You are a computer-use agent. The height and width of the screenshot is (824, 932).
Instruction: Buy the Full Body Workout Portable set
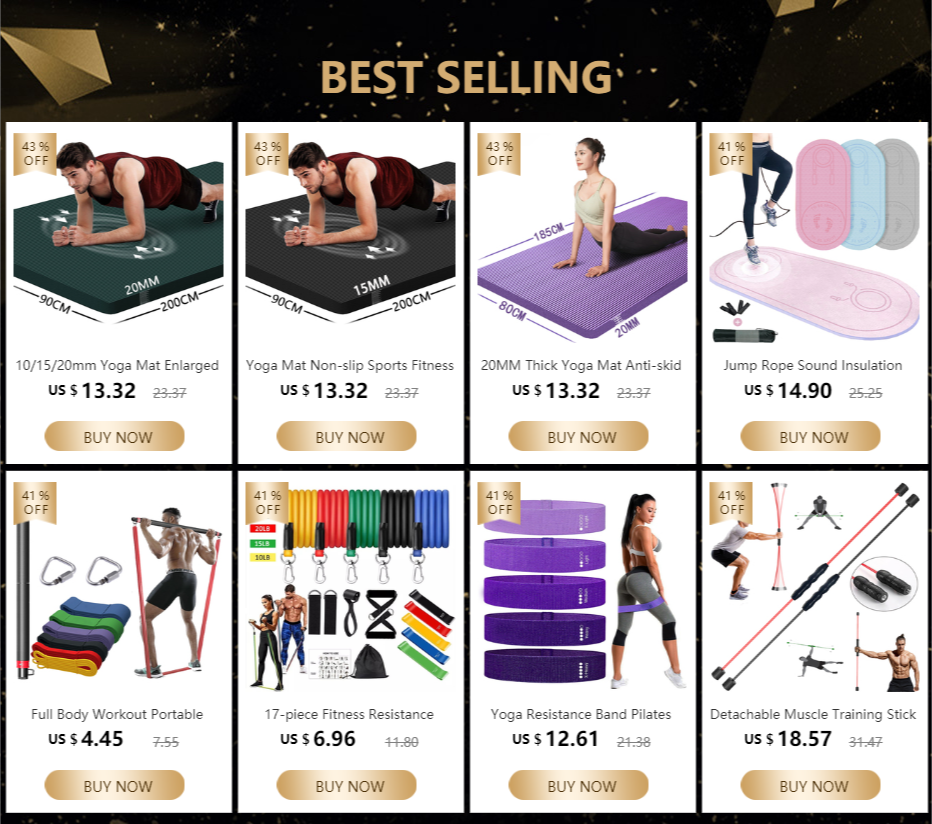coord(115,785)
